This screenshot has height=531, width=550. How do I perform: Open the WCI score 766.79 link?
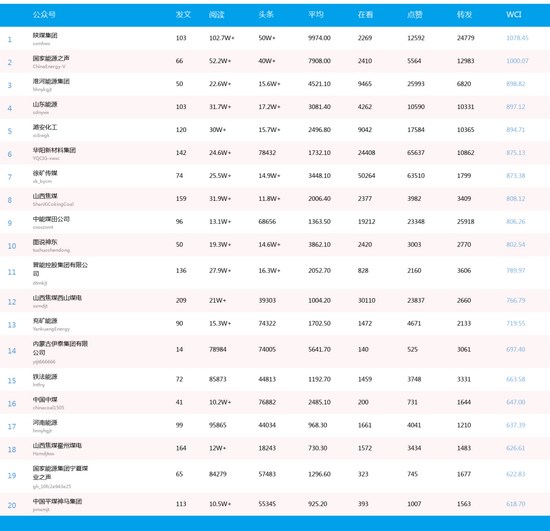516,301
